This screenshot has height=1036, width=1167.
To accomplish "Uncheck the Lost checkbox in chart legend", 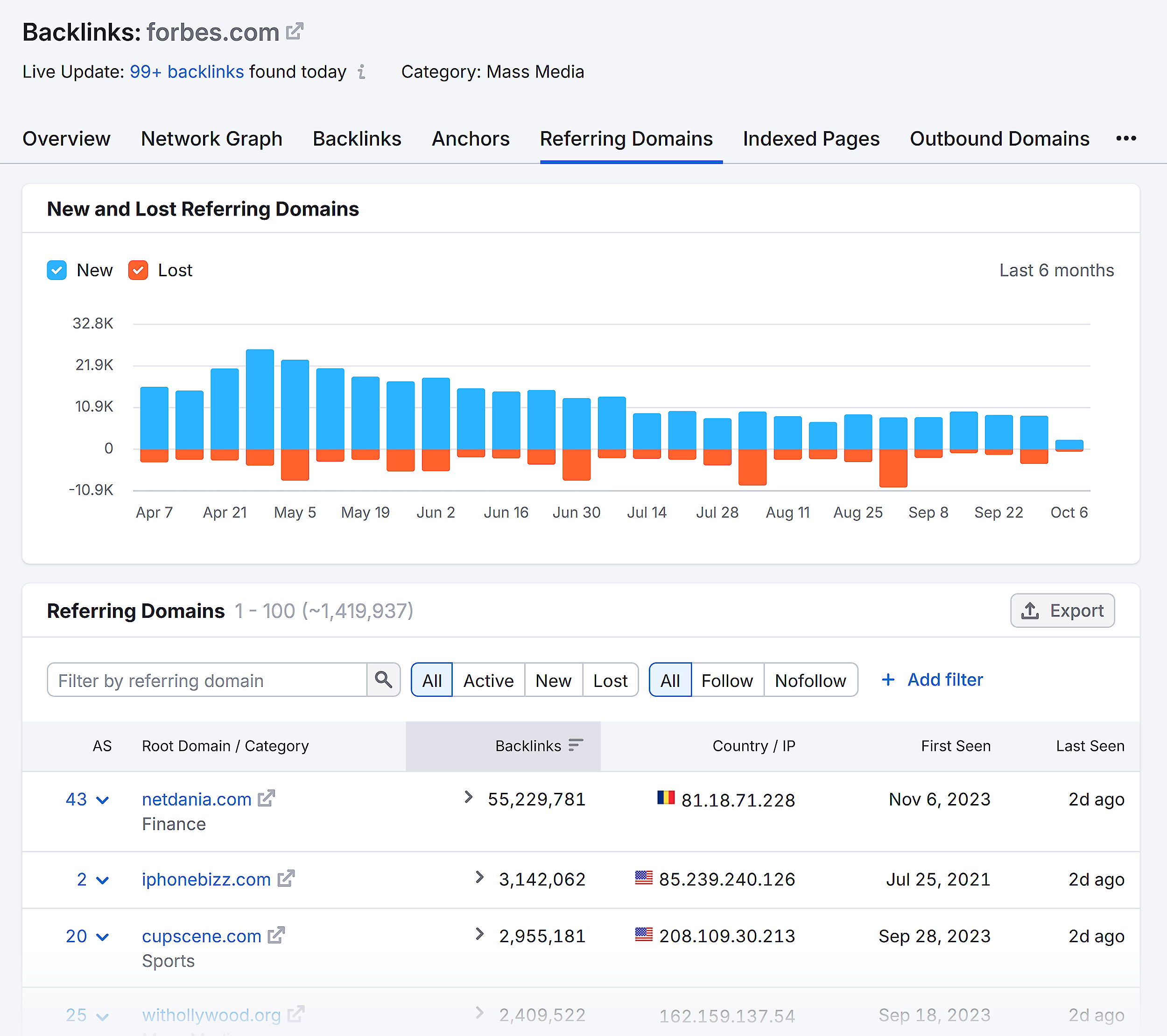I will pyautogui.click(x=138, y=270).
